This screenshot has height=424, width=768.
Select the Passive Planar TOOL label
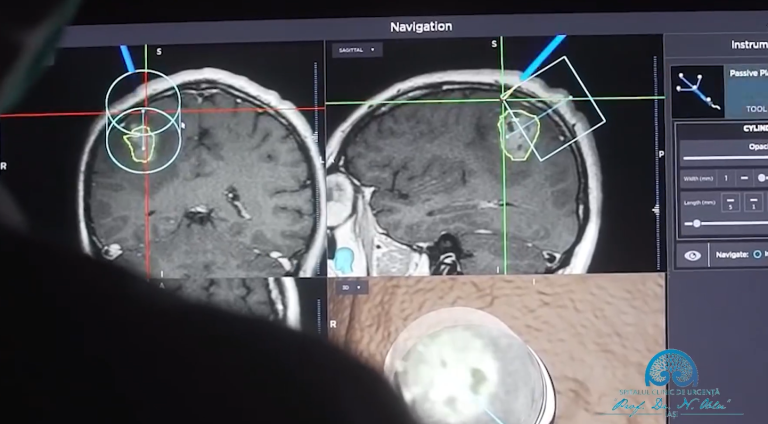[x=756, y=109]
